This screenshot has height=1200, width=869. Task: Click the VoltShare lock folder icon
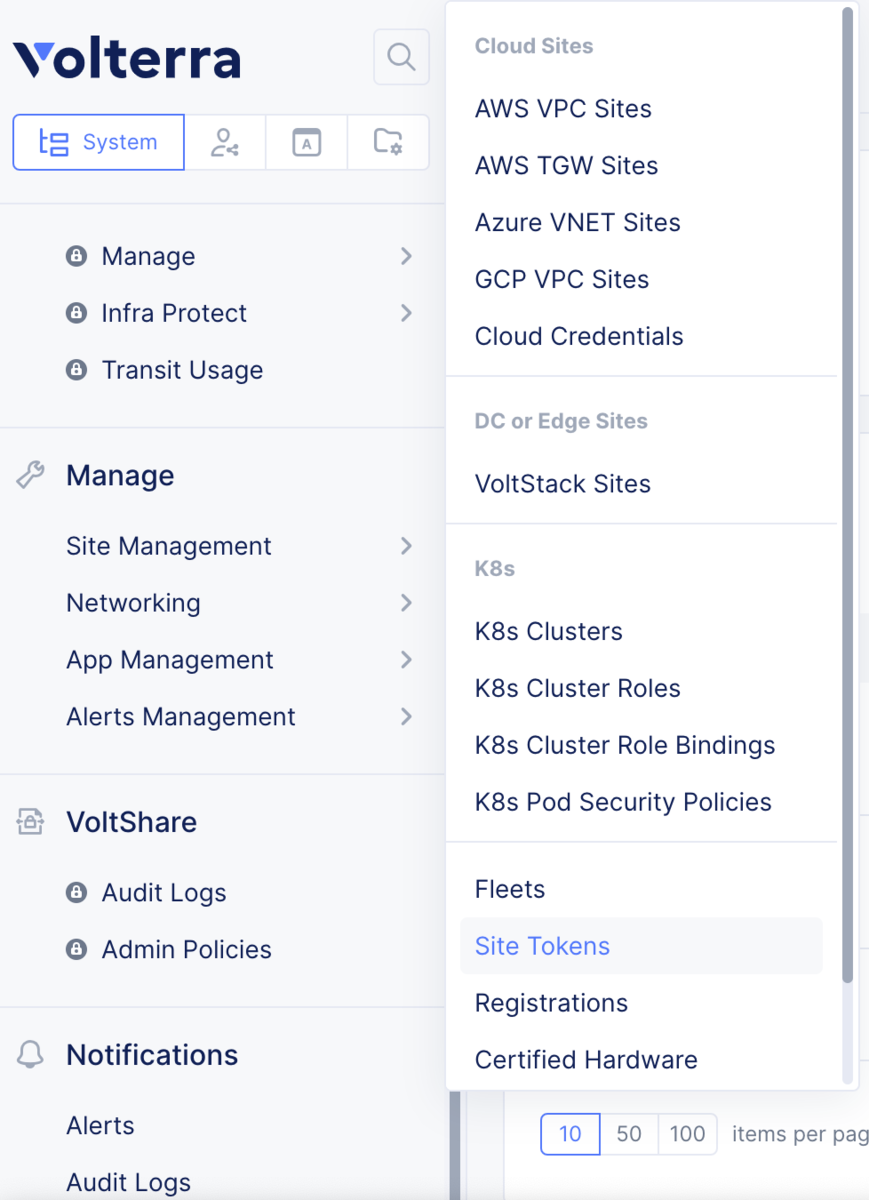click(x=31, y=822)
